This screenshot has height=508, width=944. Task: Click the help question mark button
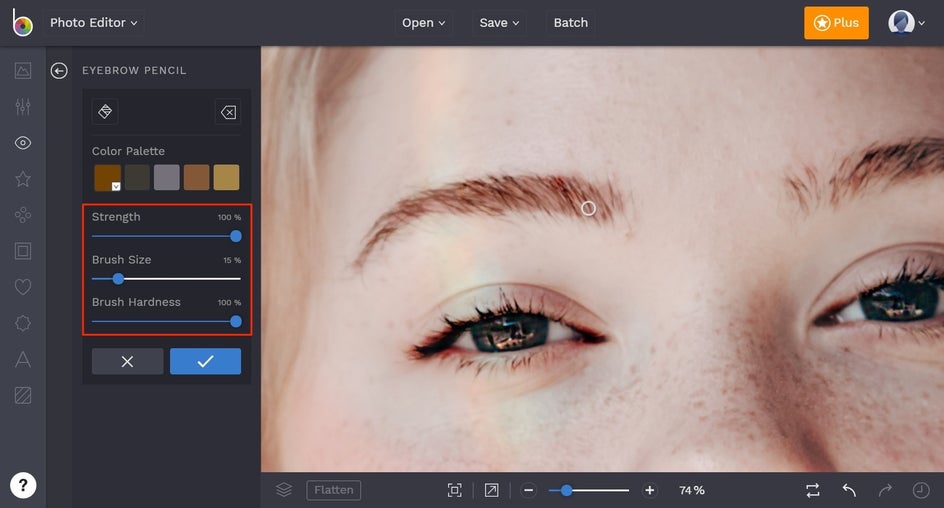click(23, 485)
